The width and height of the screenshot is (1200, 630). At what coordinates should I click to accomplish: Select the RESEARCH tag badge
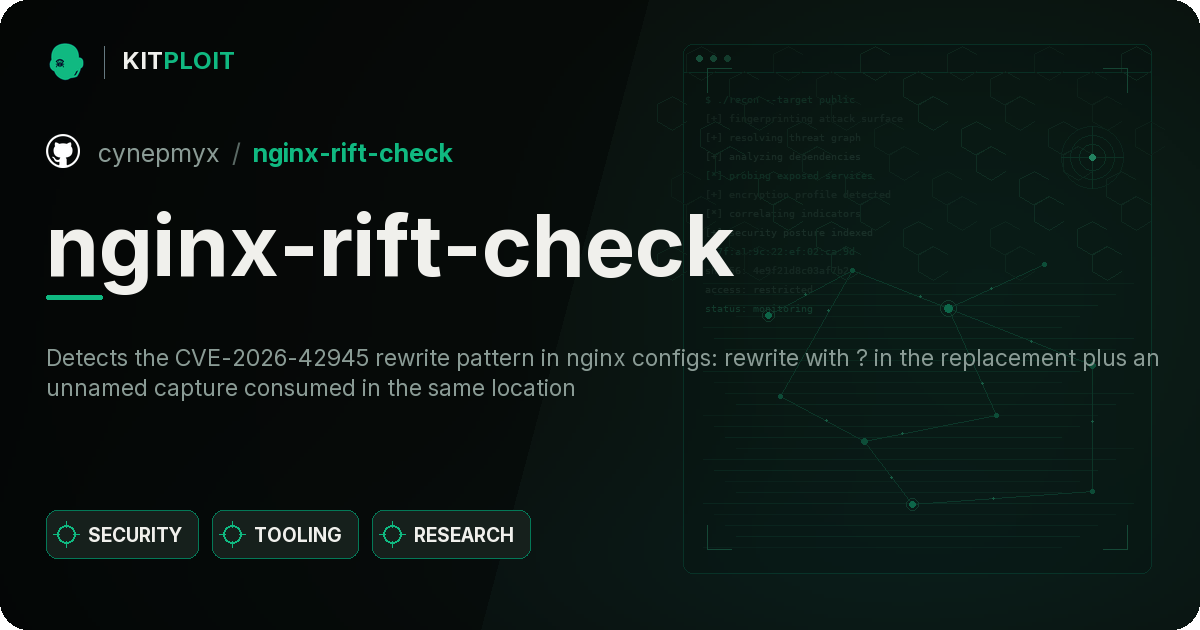pyautogui.click(x=451, y=535)
